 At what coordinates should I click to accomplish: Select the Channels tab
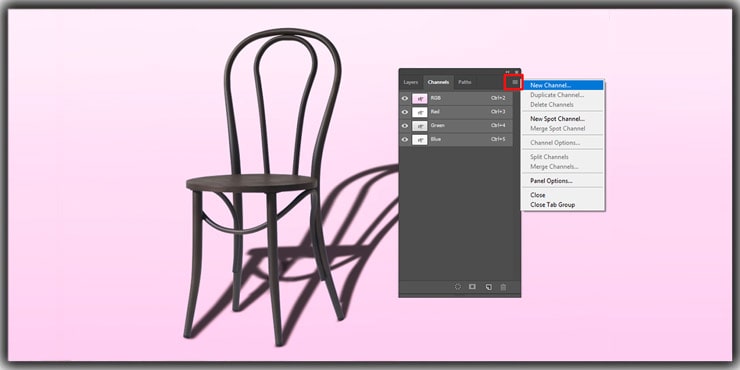coord(438,82)
